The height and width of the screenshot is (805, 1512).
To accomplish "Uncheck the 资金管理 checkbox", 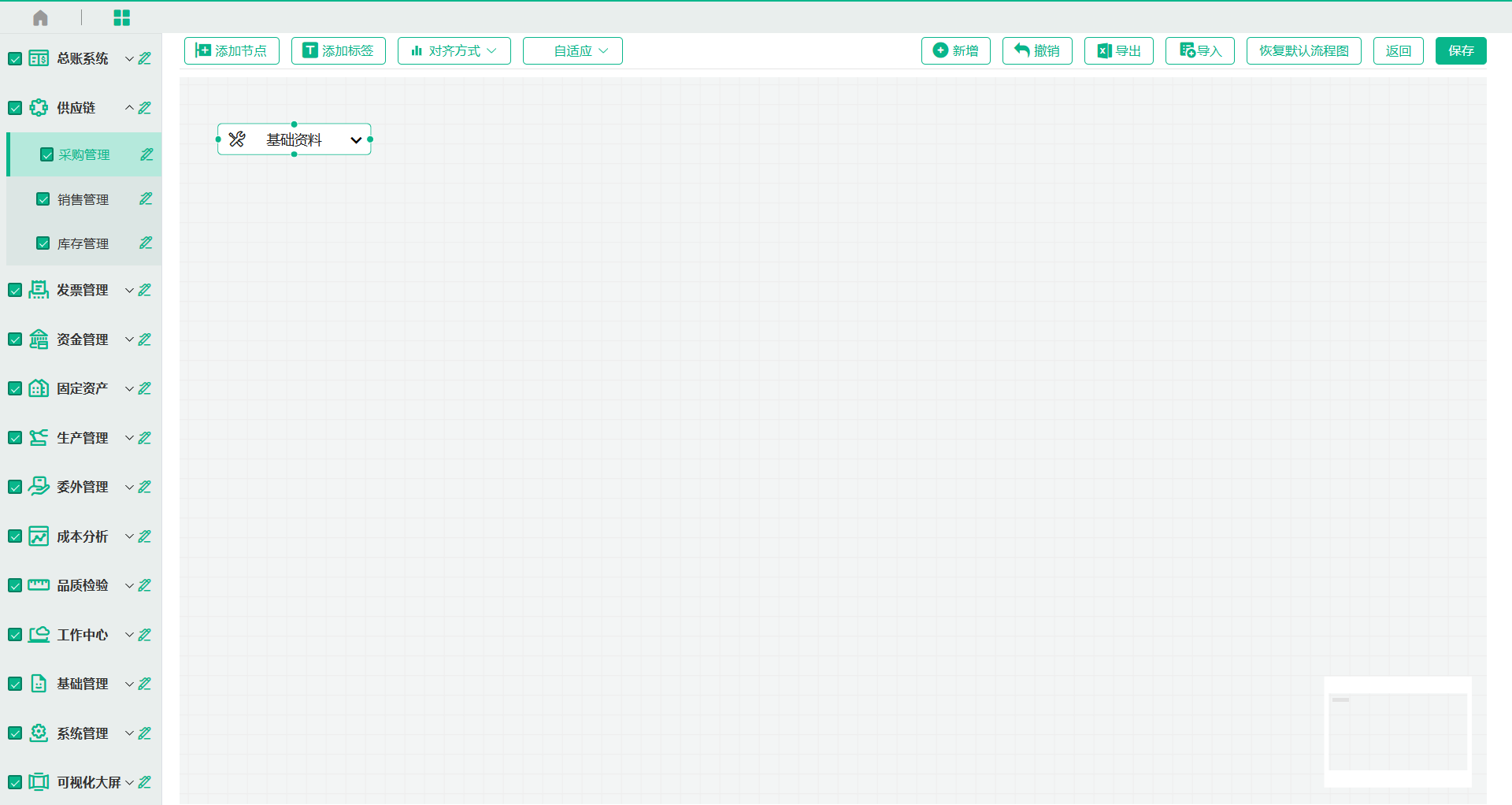I will 15,339.
